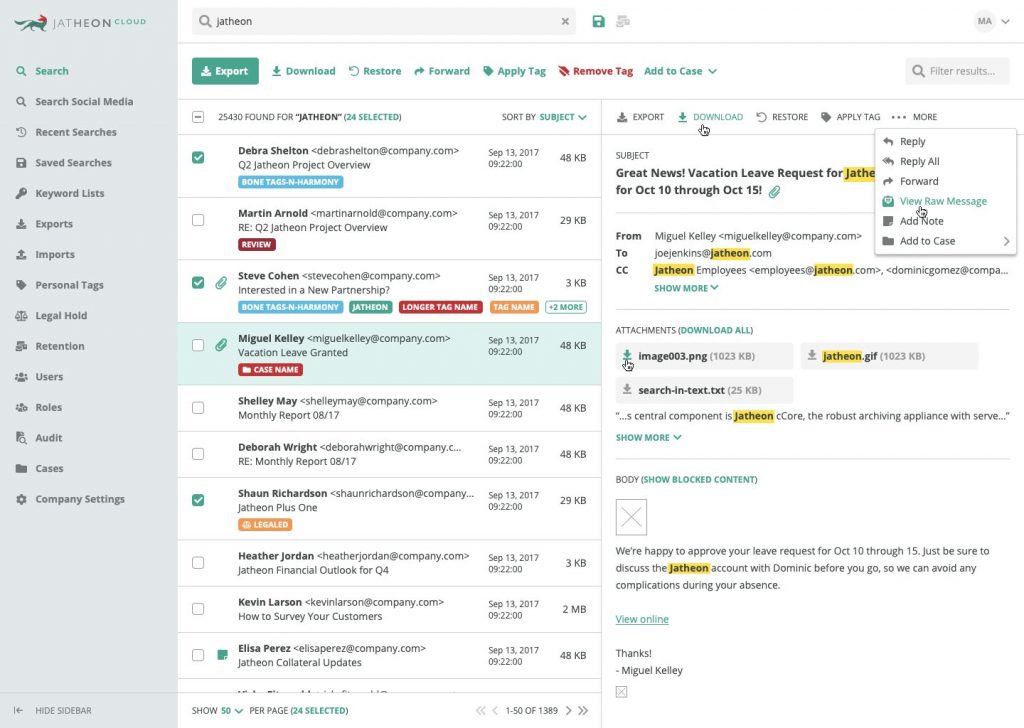Click the note icon on Elisa Perez's email

(222, 654)
